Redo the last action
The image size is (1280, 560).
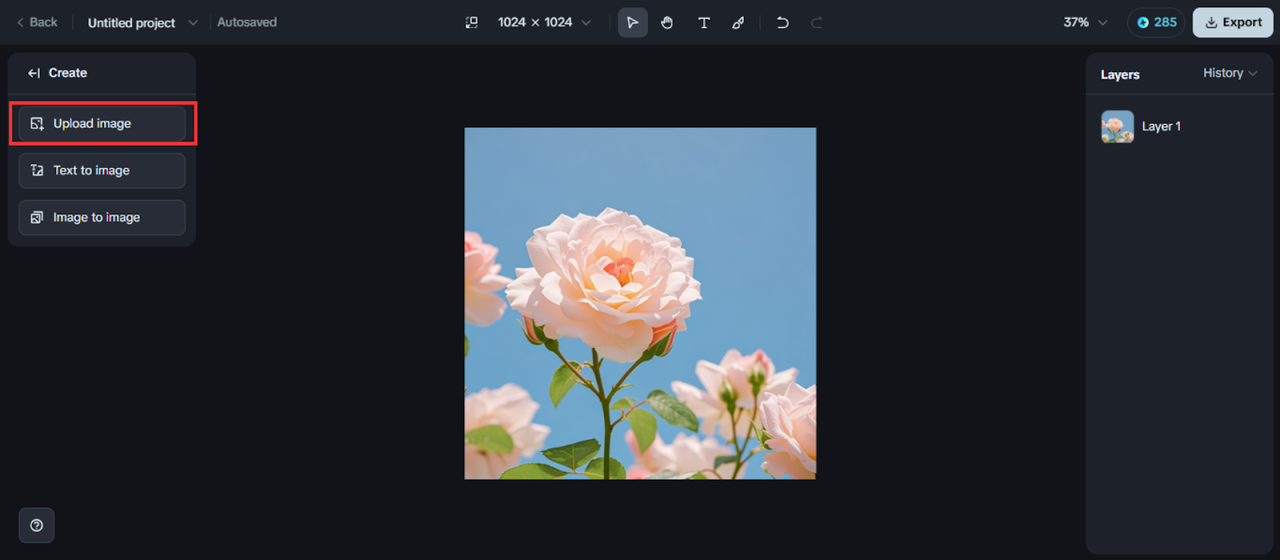pyautogui.click(x=816, y=22)
